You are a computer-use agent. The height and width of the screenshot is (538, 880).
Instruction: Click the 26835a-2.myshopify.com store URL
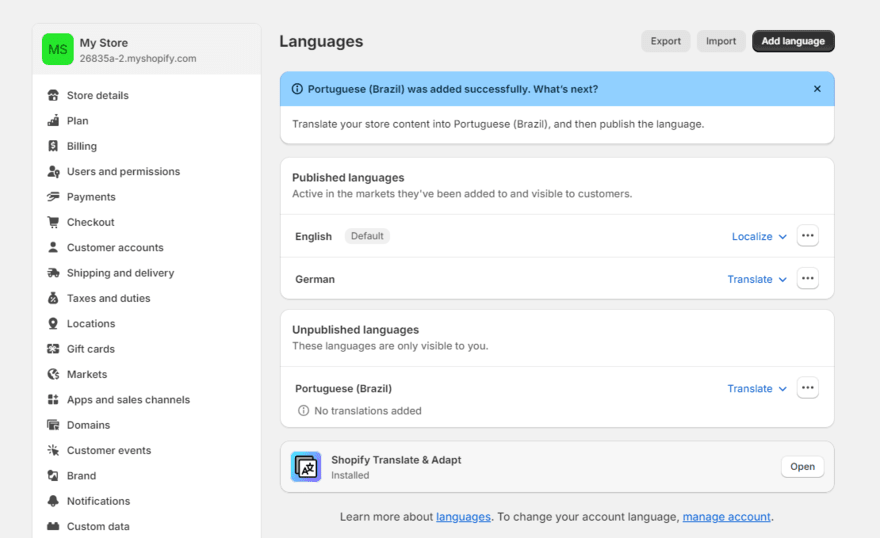coord(138,58)
